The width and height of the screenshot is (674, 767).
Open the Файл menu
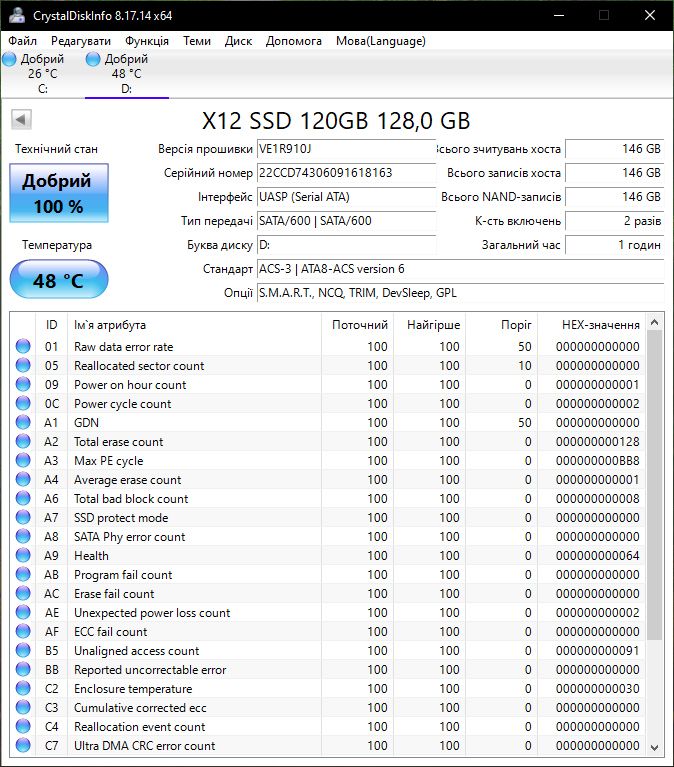pos(22,41)
